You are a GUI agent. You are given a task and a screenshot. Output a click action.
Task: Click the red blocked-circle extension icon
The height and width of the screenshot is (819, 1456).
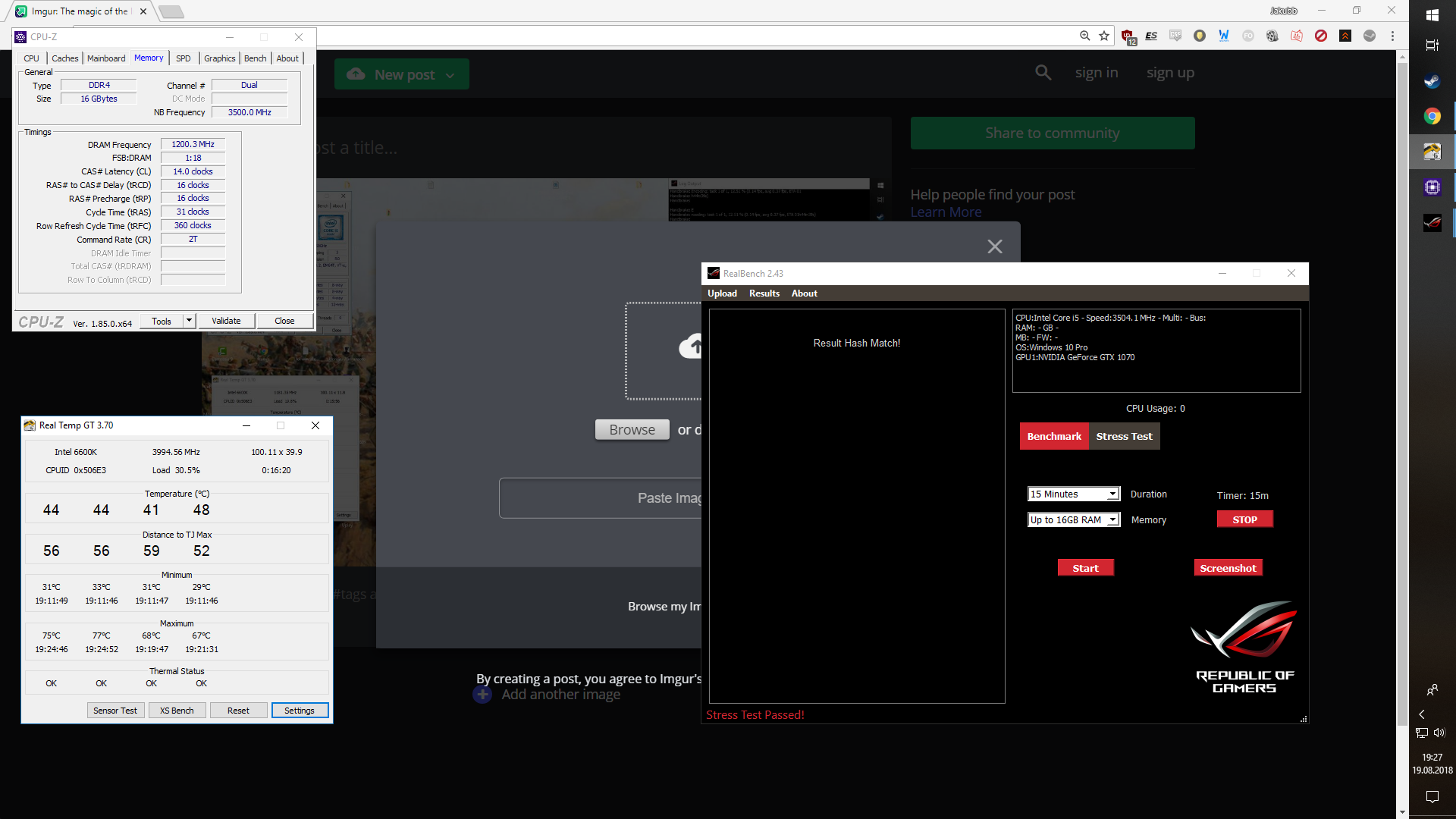coord(1321,36)
